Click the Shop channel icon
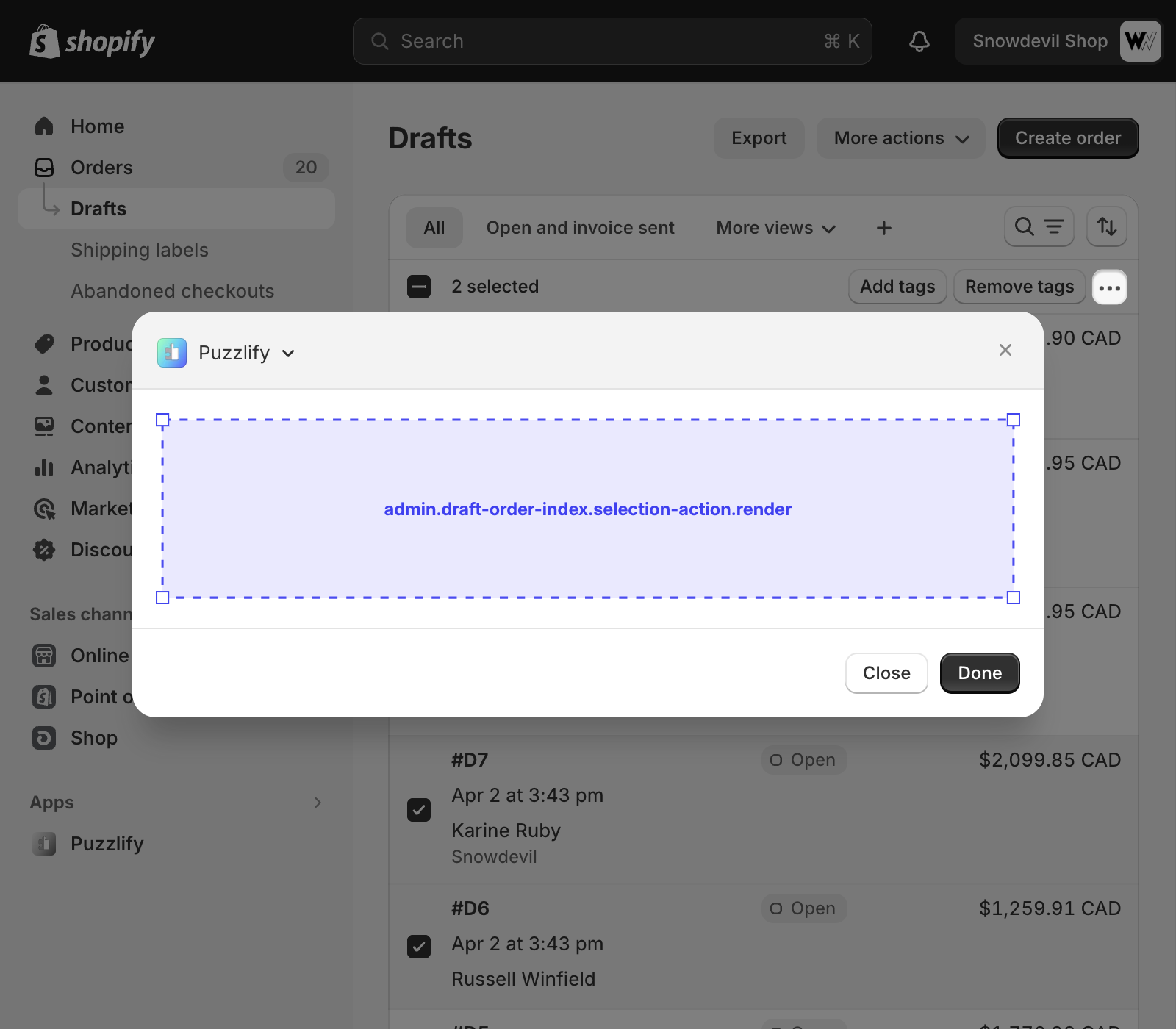This screenshot has width=1176, height=1029. coord(44,738)
